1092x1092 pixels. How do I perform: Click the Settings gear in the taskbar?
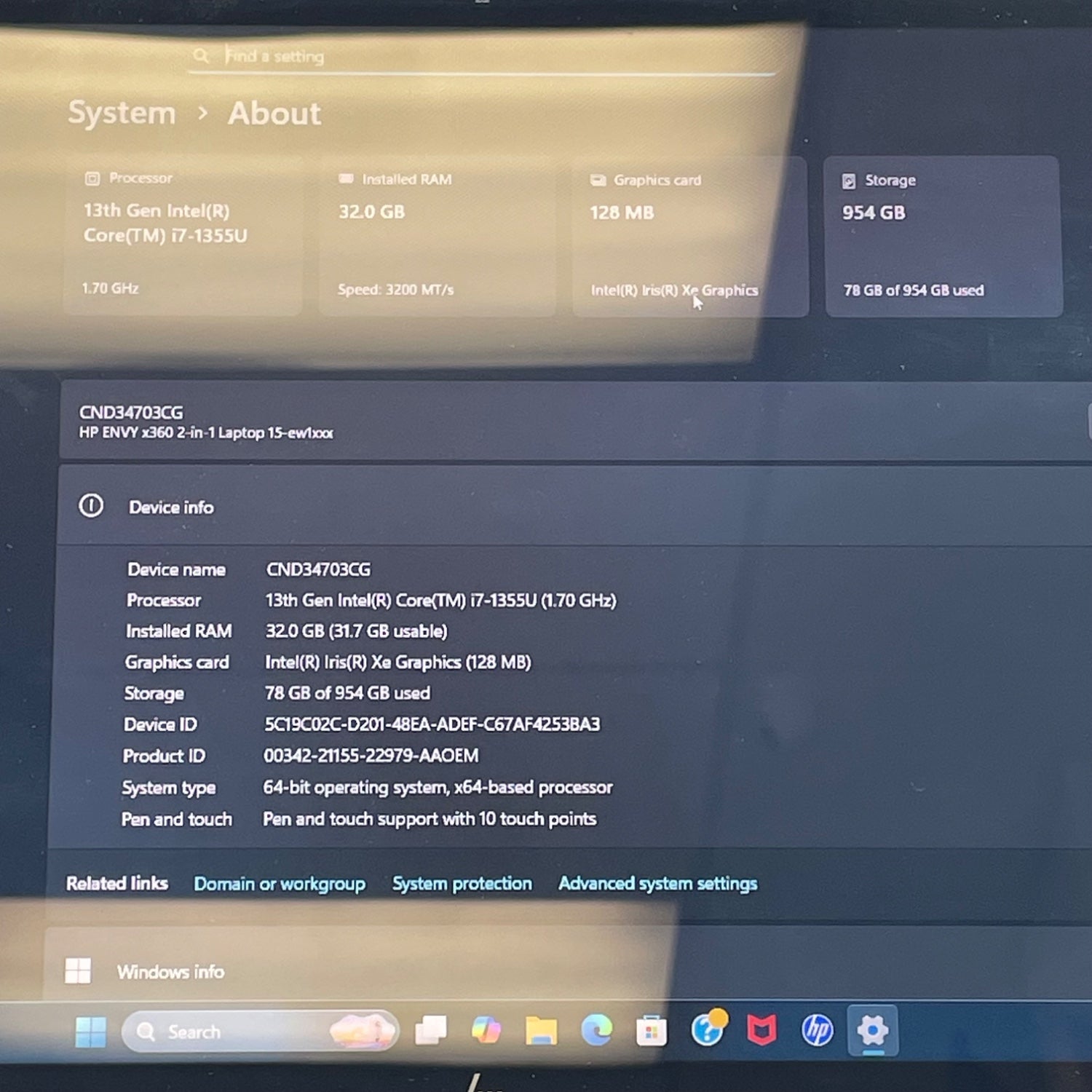tap(872, 1030)
